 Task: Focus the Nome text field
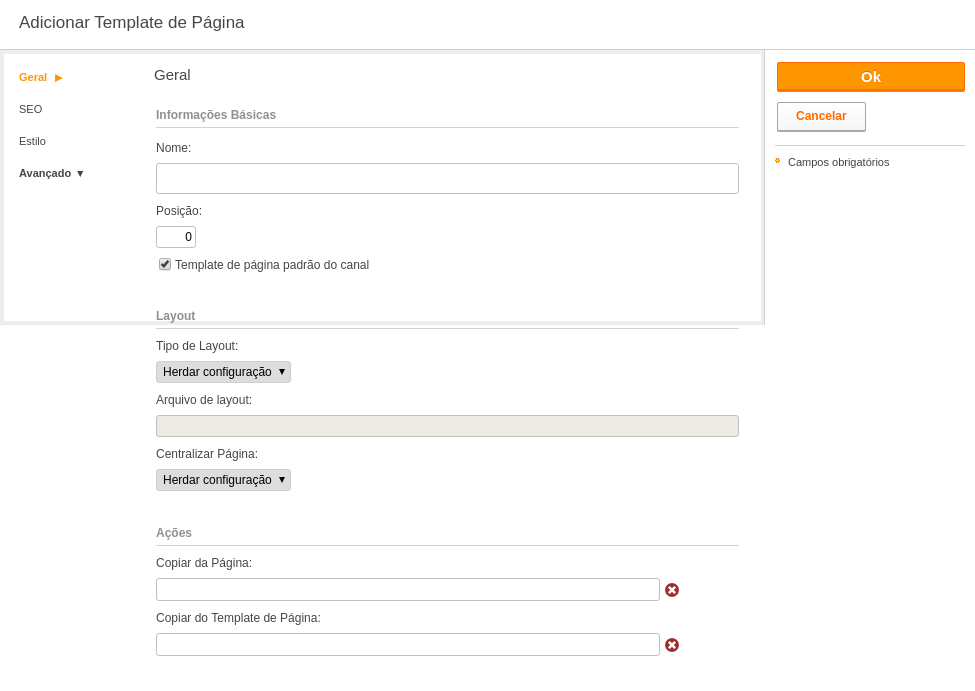447,179
